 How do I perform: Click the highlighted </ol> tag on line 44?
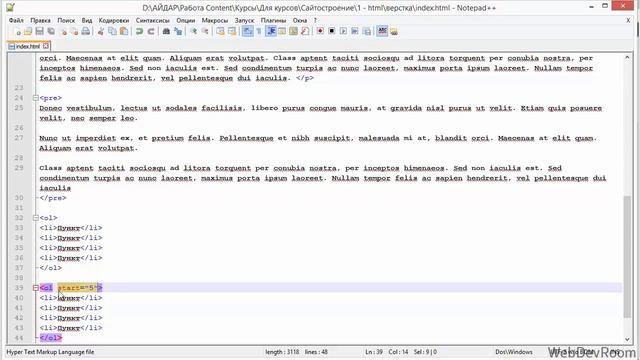point(51,338)
